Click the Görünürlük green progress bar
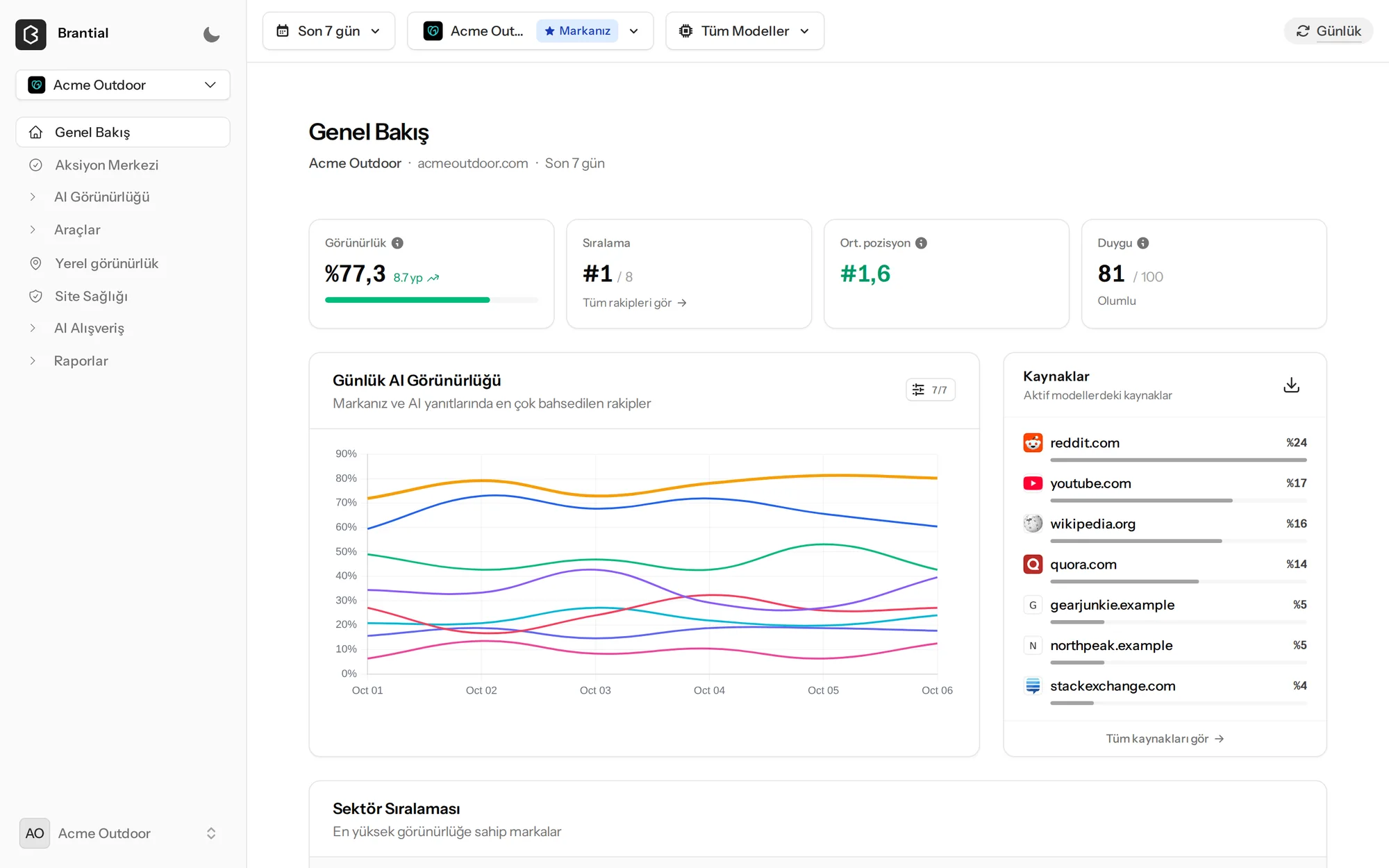 [x=431, y=300]
